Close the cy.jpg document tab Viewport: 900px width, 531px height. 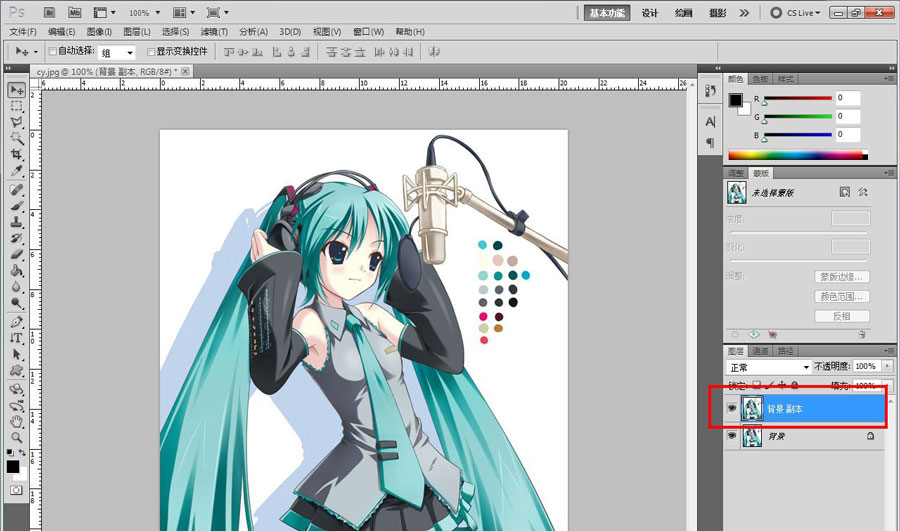(x=185, y=72)
